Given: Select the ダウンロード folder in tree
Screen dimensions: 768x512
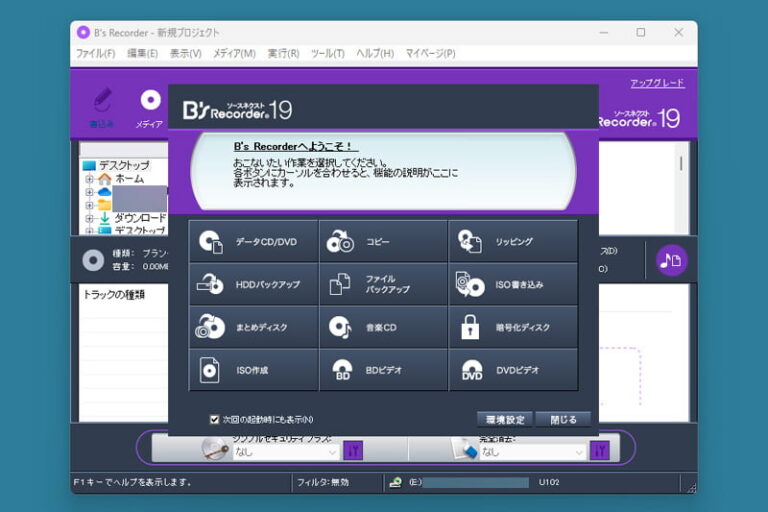Looking at the screenshot, I should click(x=140, y=218).
